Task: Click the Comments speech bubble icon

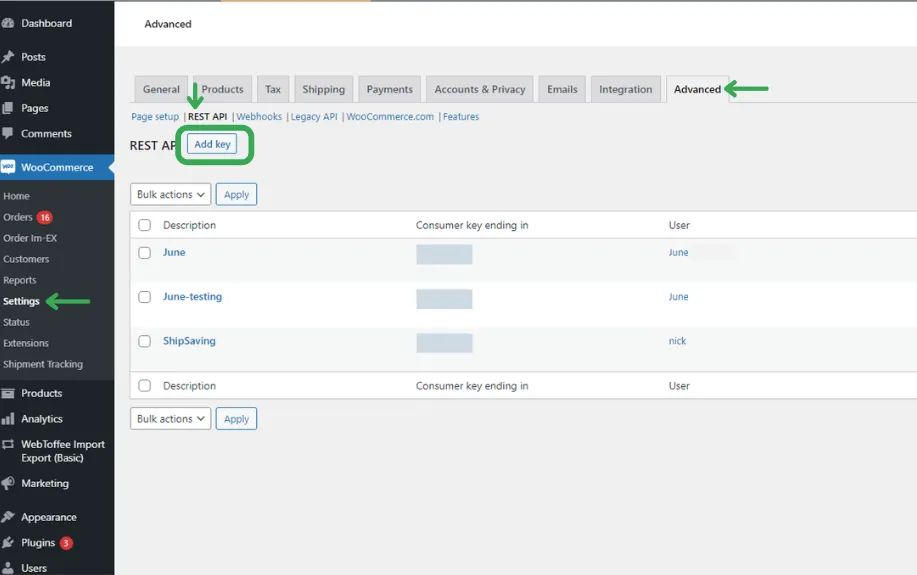Action: [x=8, y=133]
